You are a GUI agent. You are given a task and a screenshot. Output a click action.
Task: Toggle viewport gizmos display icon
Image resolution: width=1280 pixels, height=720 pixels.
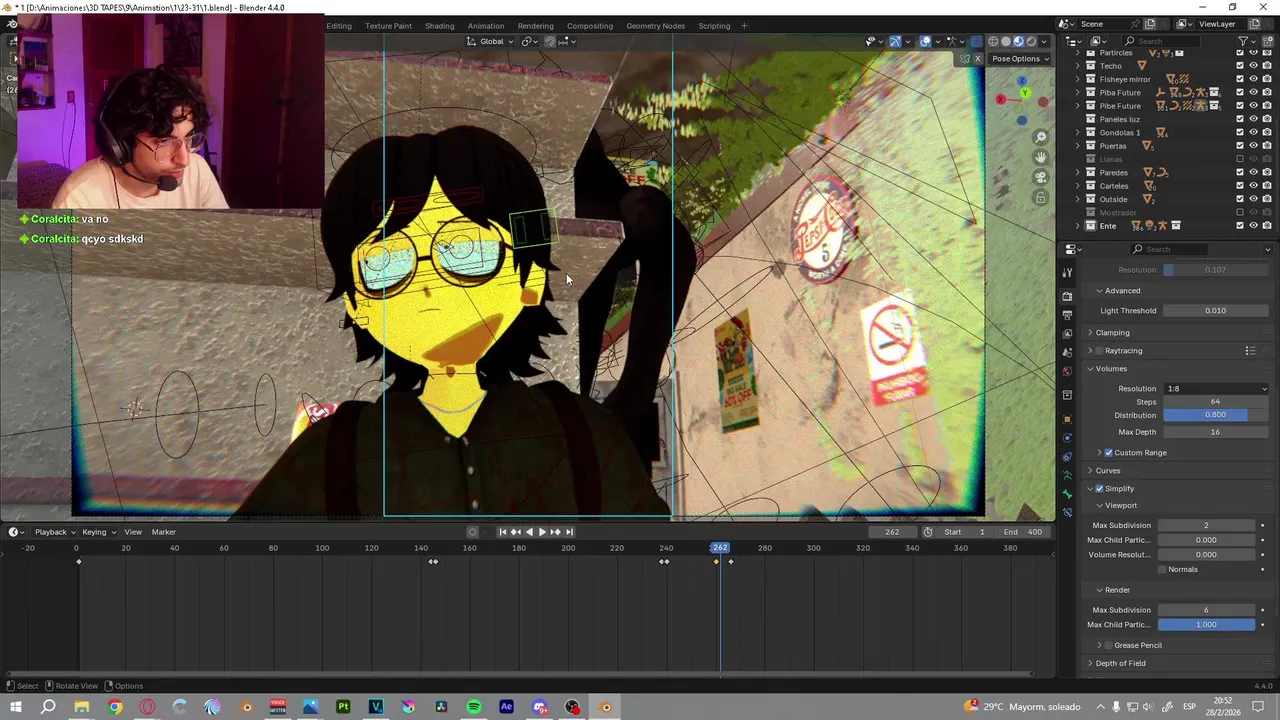click(895, 41)
